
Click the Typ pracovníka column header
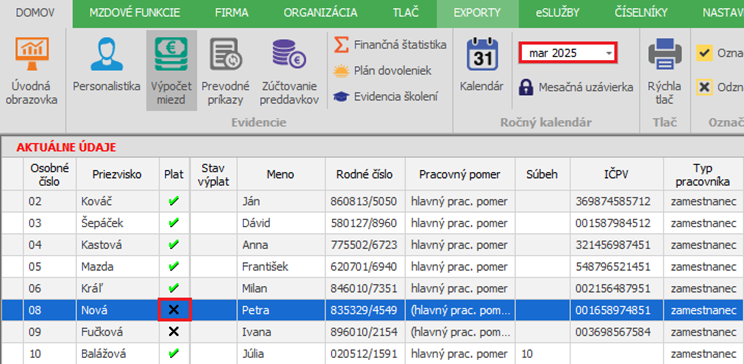coord(704,174)
